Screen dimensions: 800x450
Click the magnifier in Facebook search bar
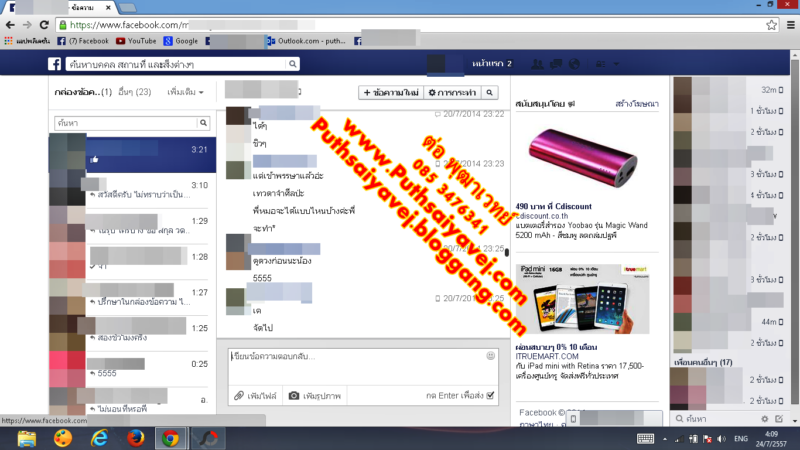coord(292,64)
